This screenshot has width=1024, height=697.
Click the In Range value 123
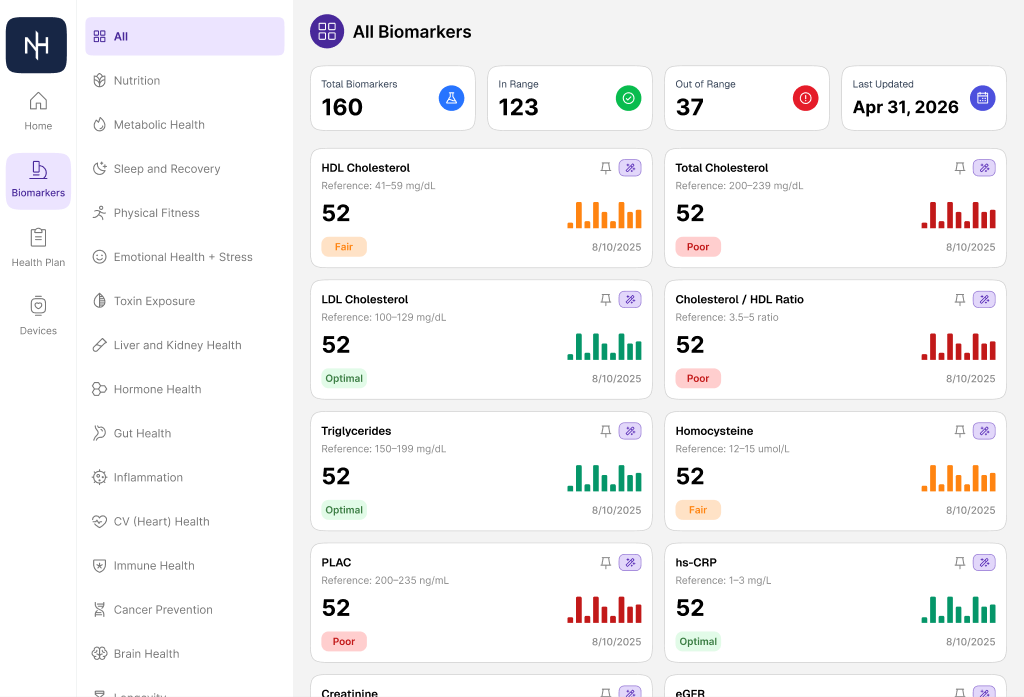coord(519,107)
